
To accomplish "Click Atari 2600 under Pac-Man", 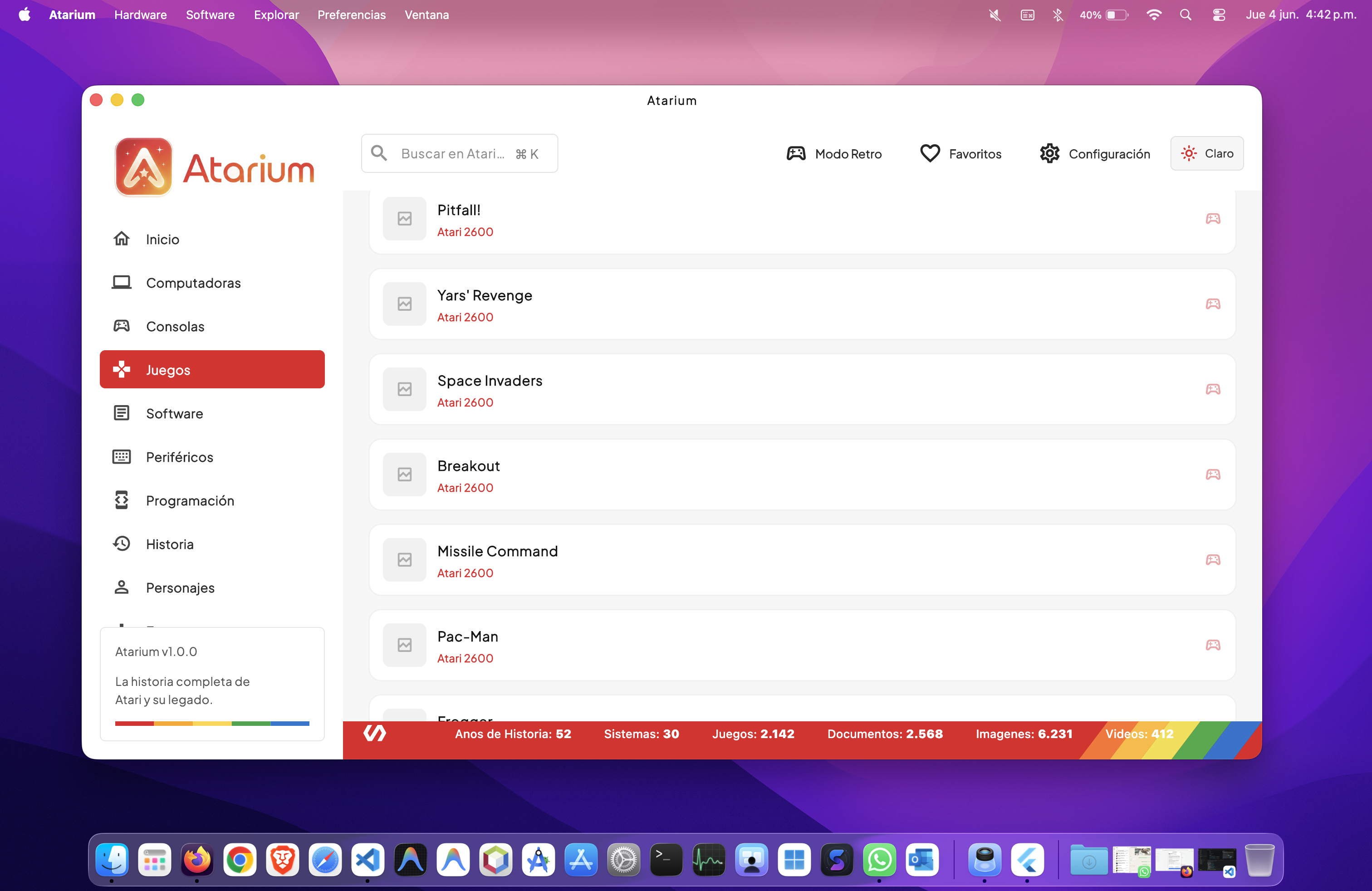I will point(465,658).
